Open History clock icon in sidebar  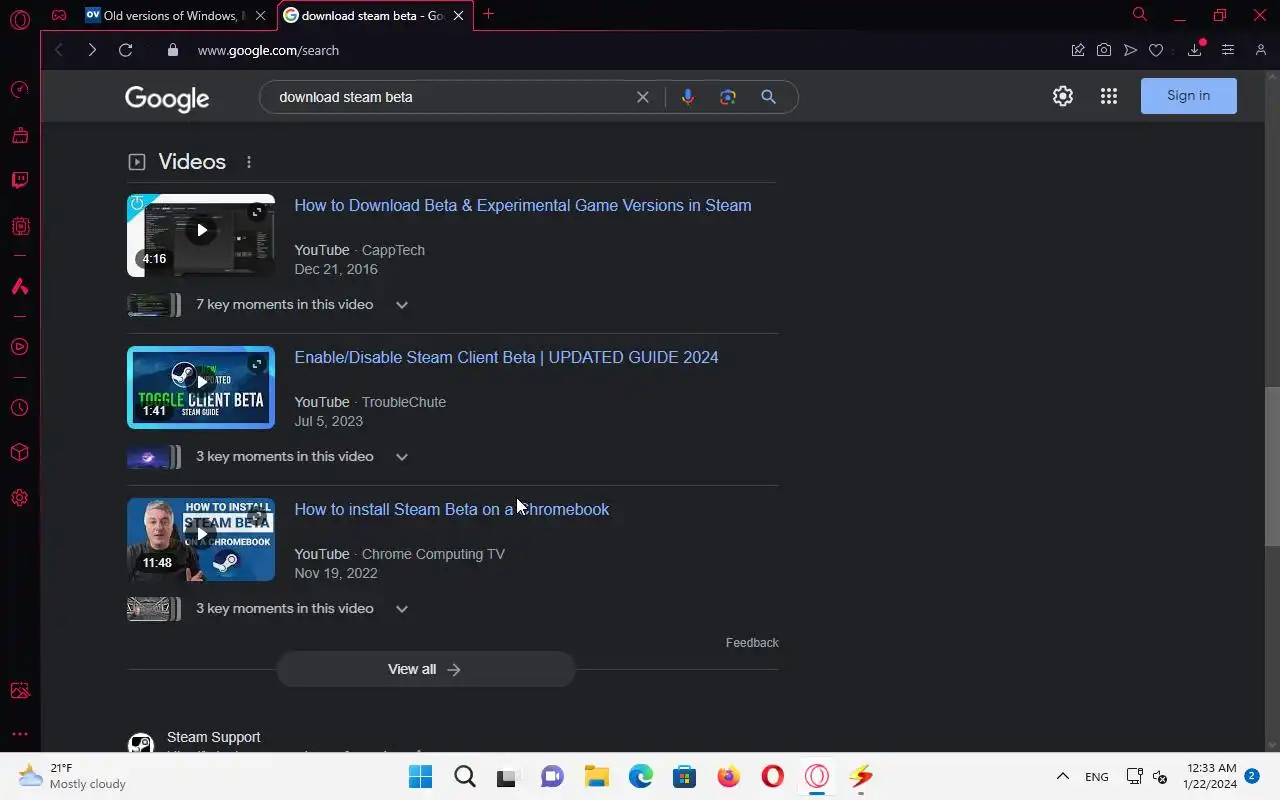click(20, 408)
